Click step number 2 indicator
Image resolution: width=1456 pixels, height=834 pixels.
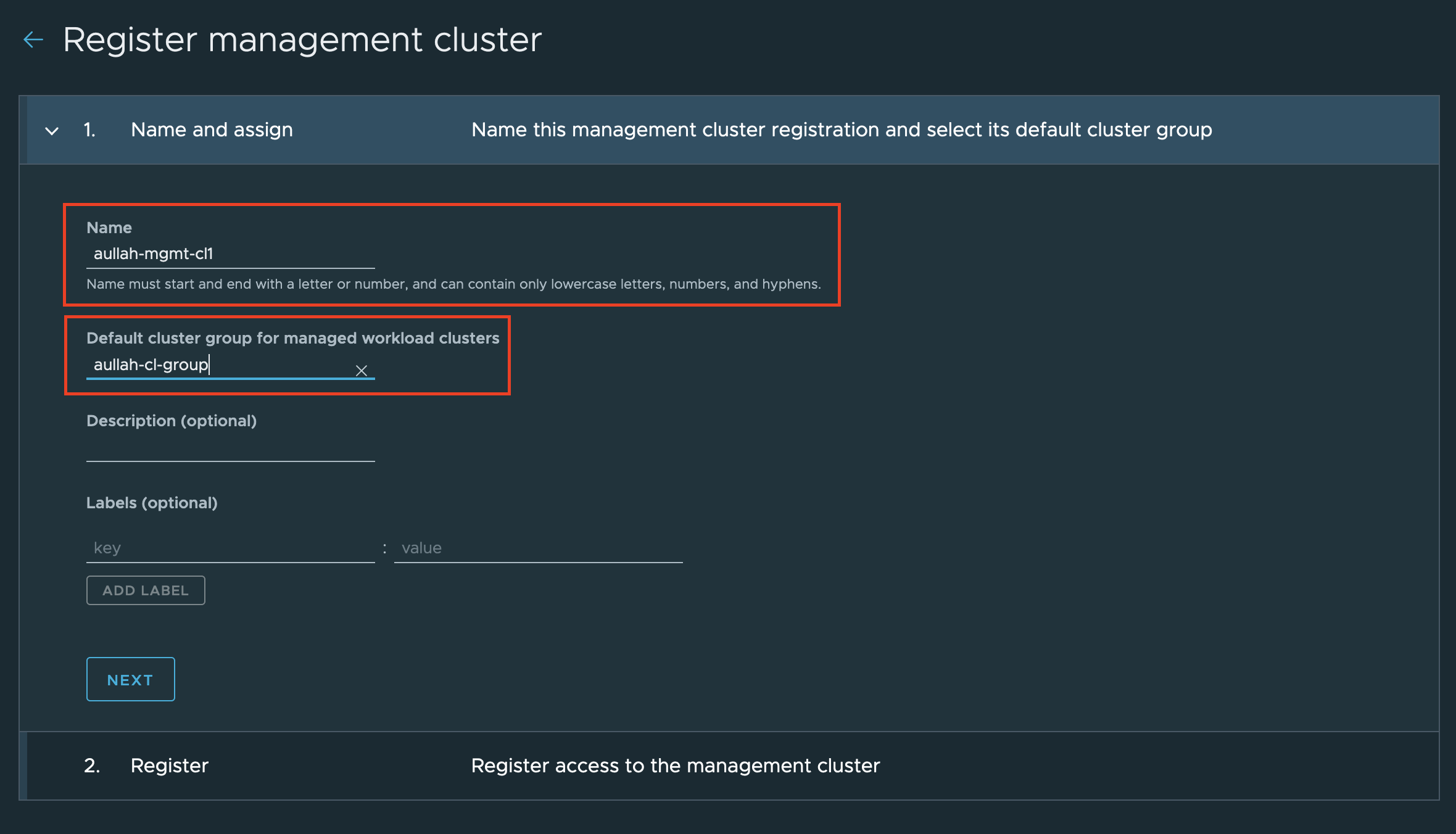tap(91, 766)
